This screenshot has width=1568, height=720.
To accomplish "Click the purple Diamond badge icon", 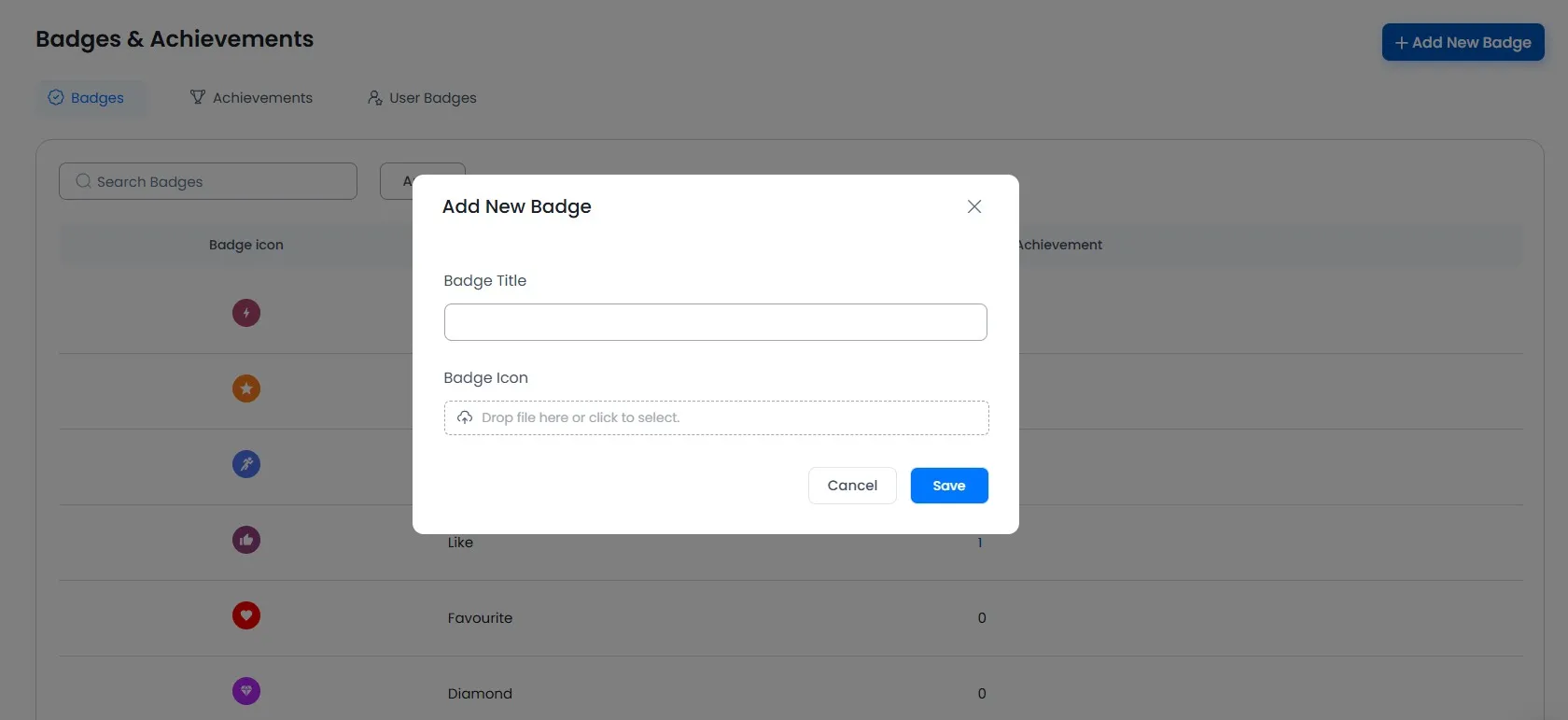I will 245,691.
